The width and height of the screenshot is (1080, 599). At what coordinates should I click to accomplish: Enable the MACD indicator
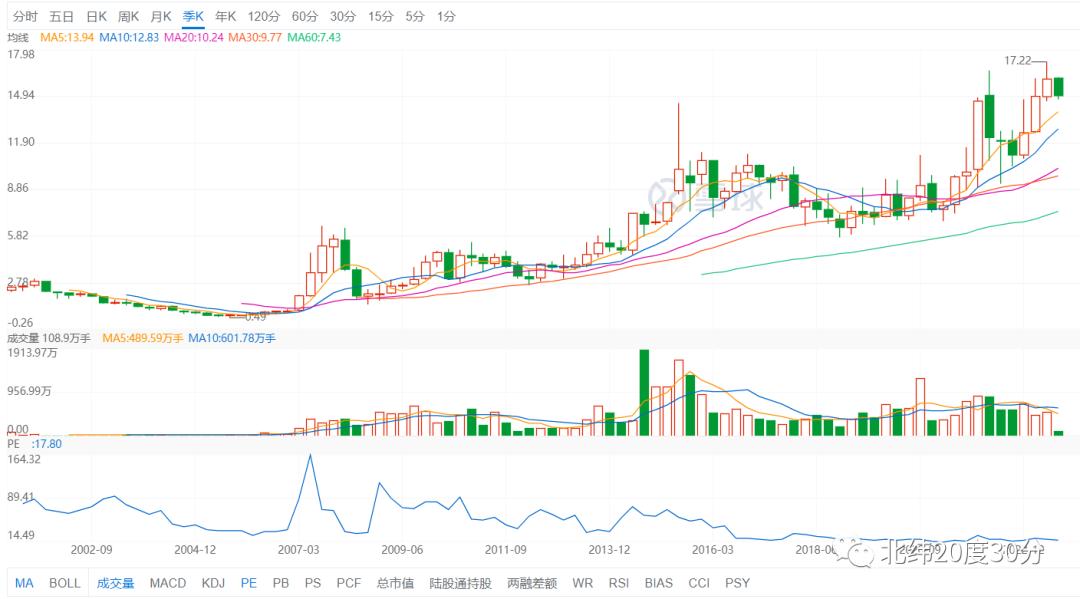point(168,583)
